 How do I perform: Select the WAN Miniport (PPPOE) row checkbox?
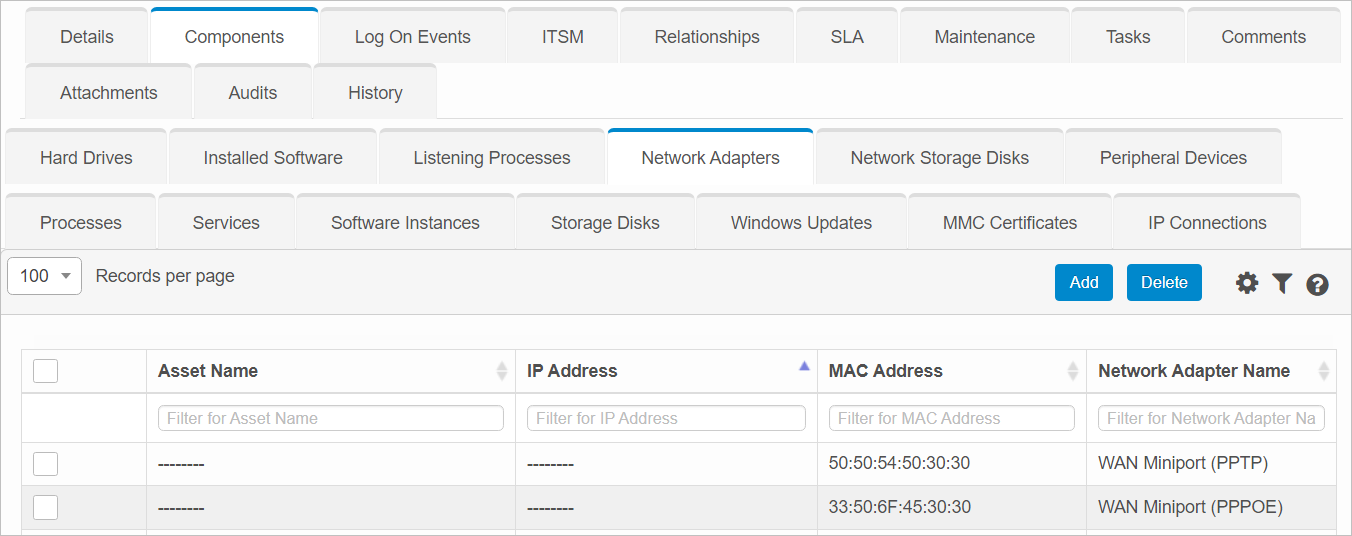pos(45,507)
